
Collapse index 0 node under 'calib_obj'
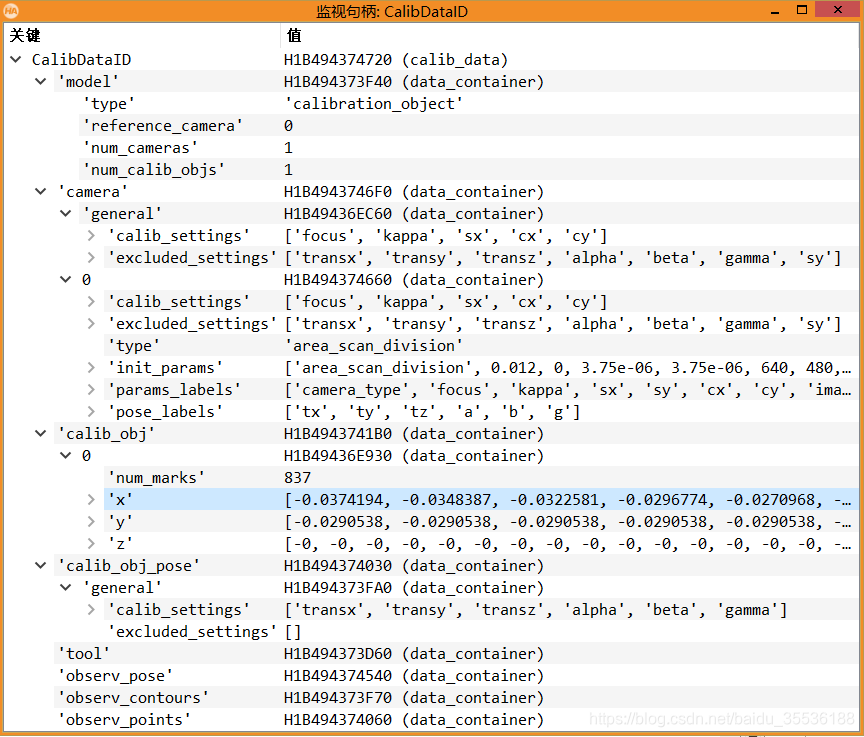point(66,456)
